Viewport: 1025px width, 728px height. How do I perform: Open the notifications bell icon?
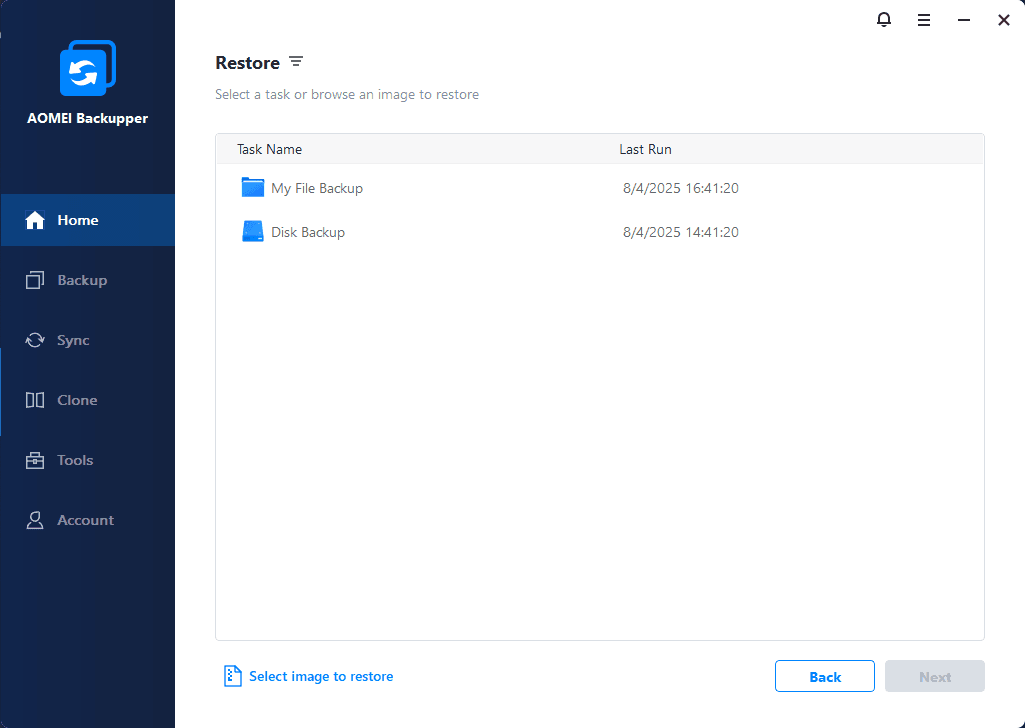click(884, 20)
